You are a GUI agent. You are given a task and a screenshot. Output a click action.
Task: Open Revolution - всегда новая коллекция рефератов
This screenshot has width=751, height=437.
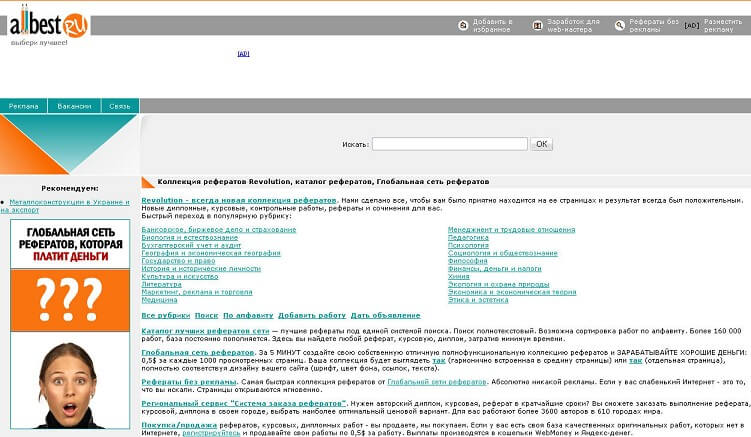(x=239, y=200)
